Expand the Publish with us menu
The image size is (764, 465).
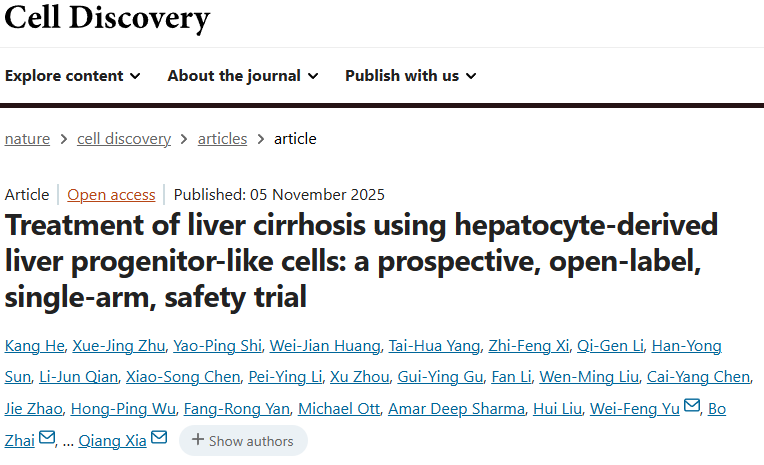[411, 76]
